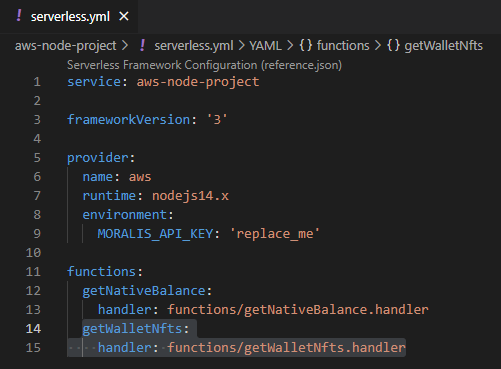Screen dimensions: 501x369
Task: Select the serverless.yml editor tab
Action: point(69,16)
